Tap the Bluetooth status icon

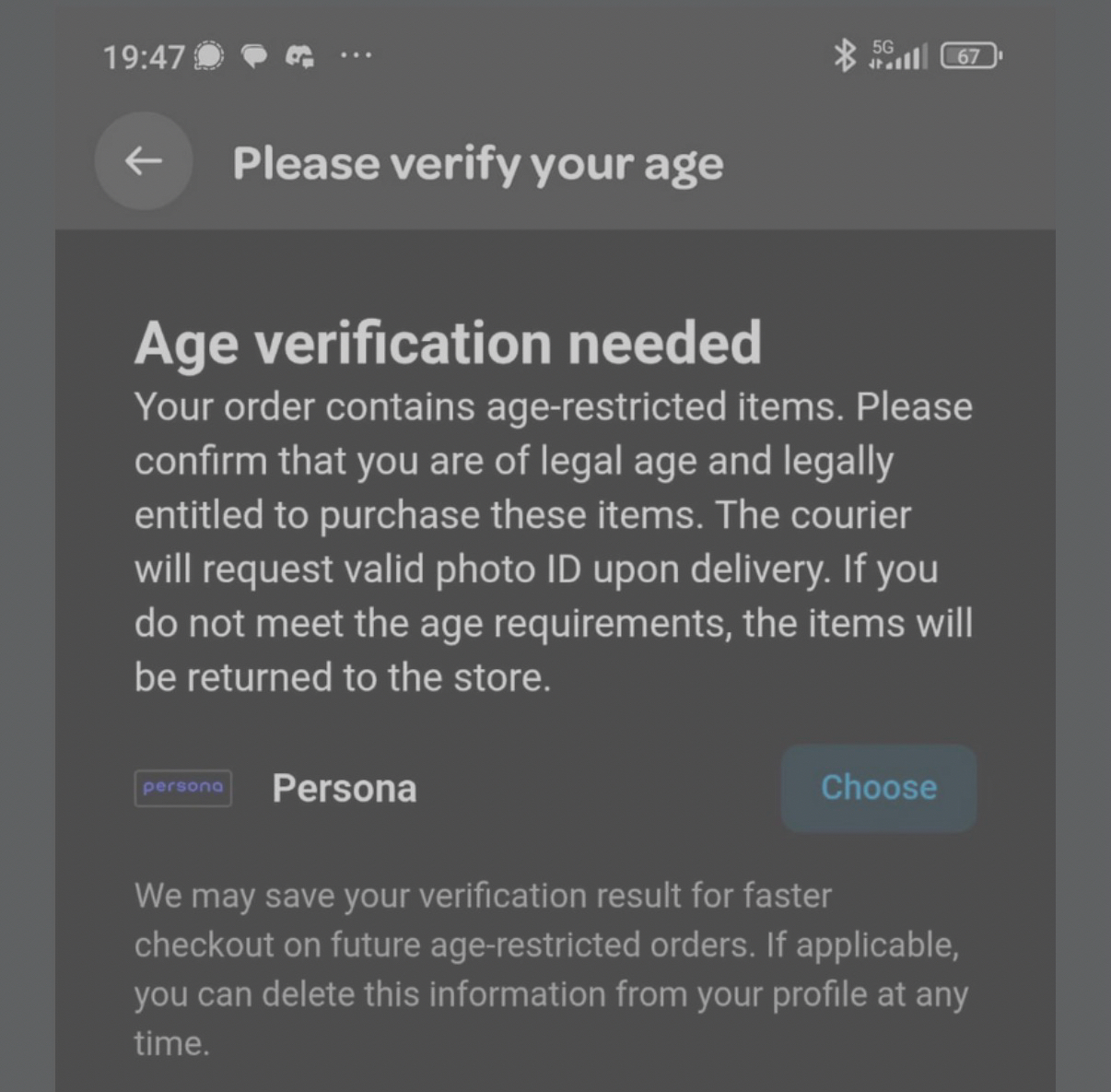pyautogui.click(x=844, y=56)
